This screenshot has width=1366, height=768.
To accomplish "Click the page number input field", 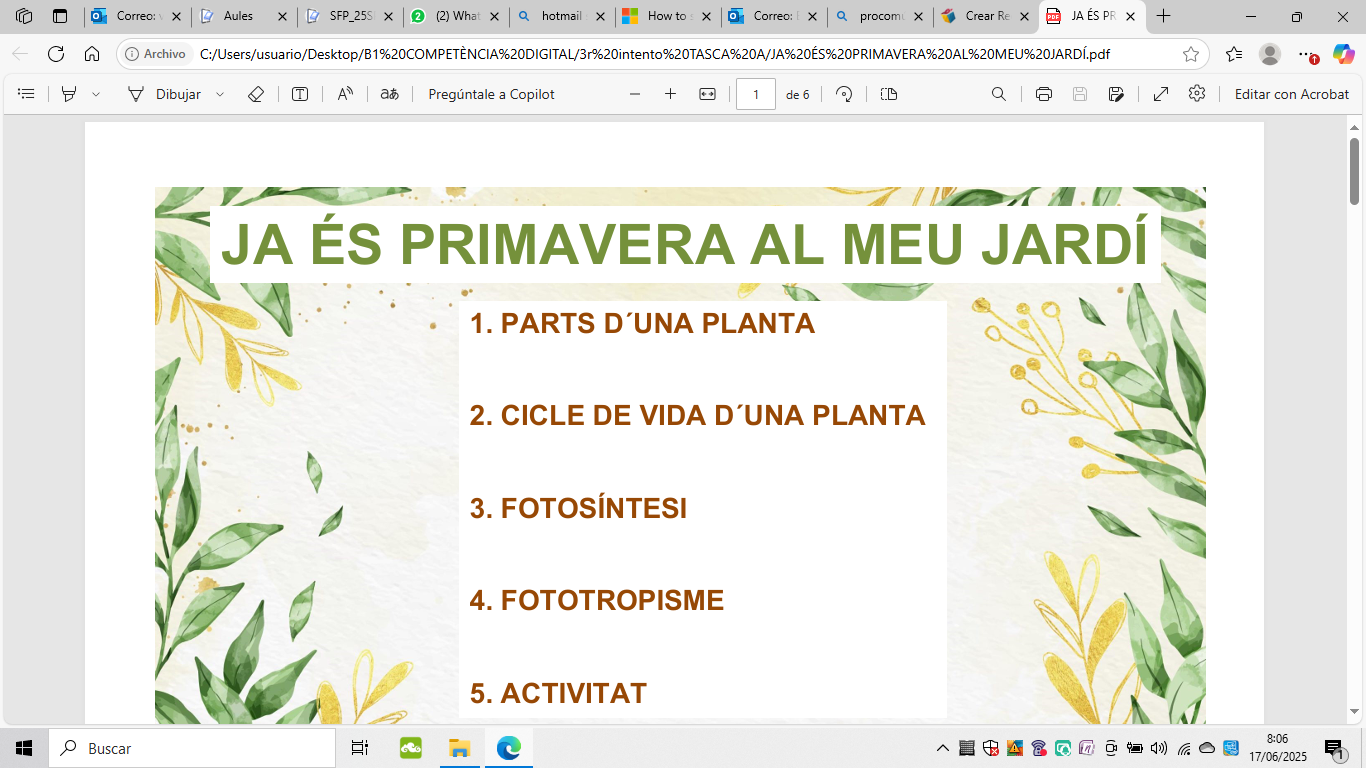I will click(756, 94).
